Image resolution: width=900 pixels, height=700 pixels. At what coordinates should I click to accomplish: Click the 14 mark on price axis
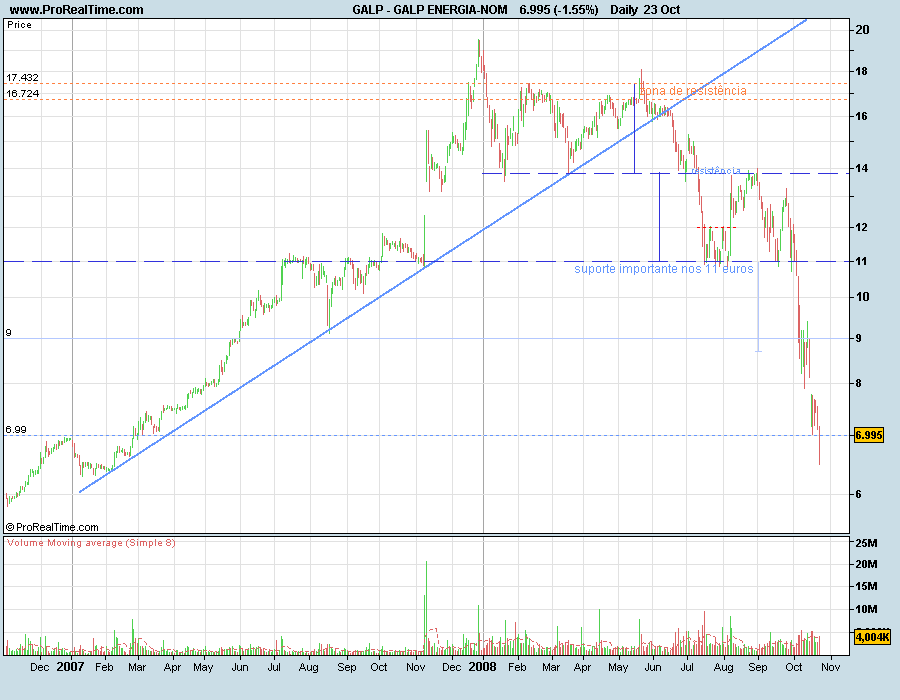click(x=862, y=169)
